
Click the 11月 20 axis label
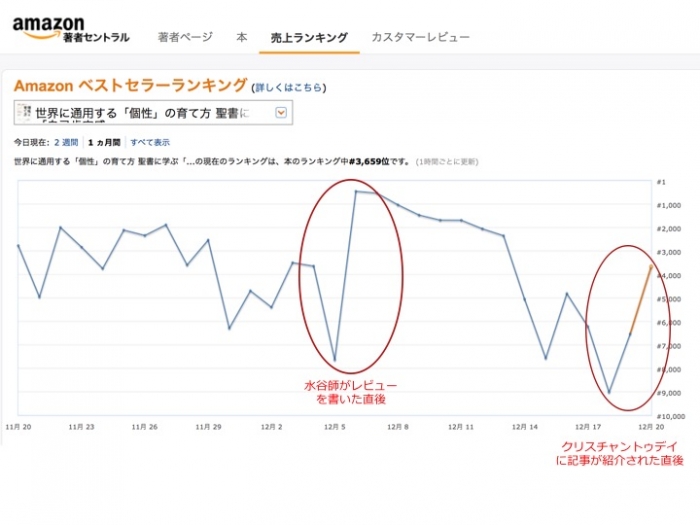pos(18,427)
